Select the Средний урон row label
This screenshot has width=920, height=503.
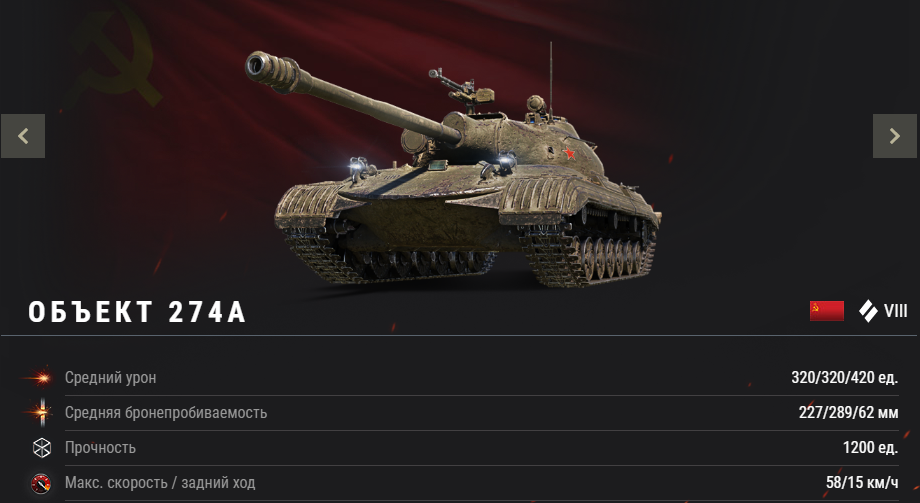click(x=110, y=377)
